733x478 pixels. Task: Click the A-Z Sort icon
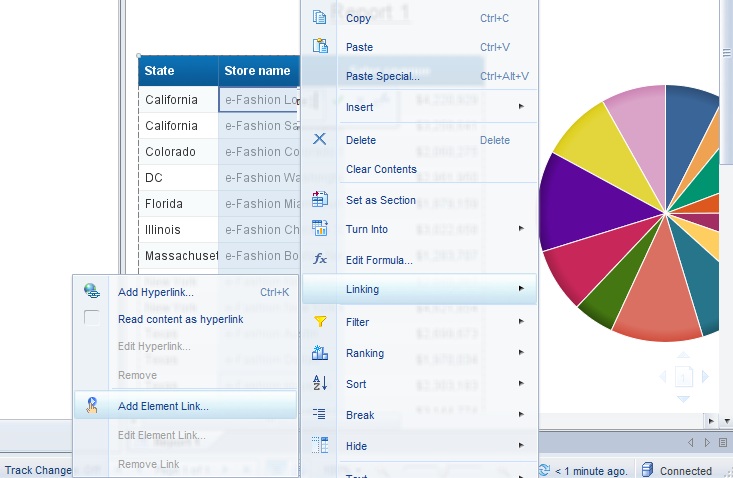[x=320, y=383]
